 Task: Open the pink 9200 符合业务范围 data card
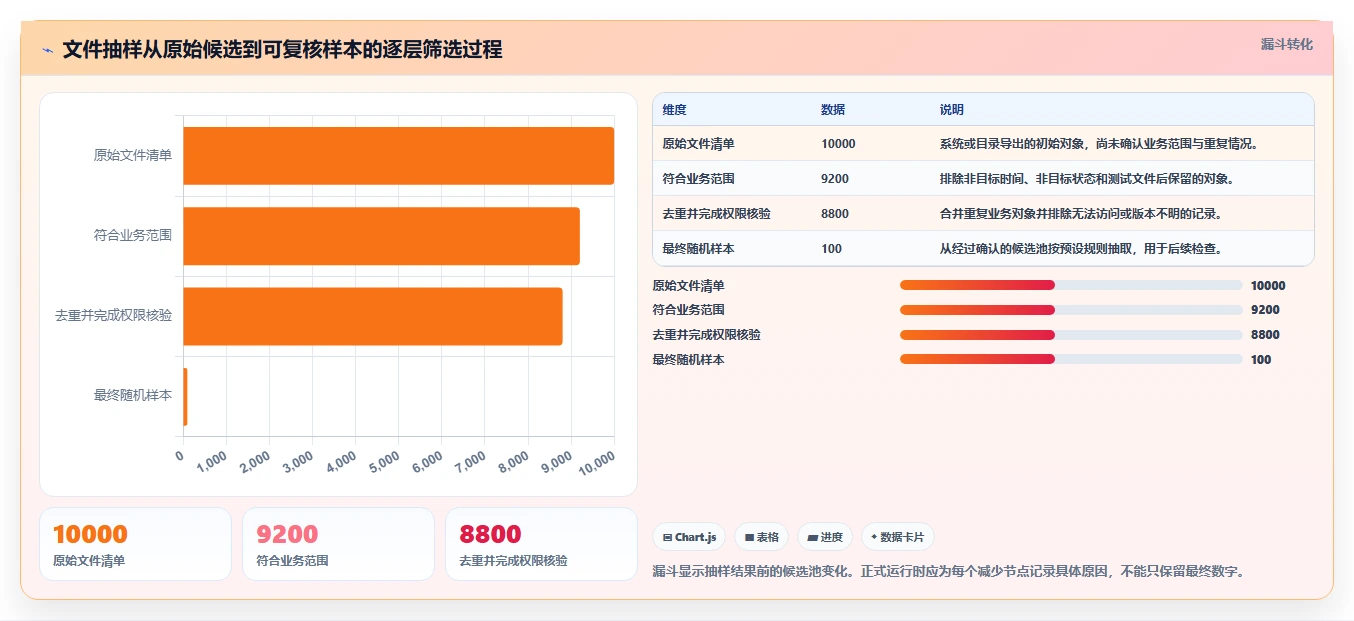pyautogui.click(x=338, y=544)
